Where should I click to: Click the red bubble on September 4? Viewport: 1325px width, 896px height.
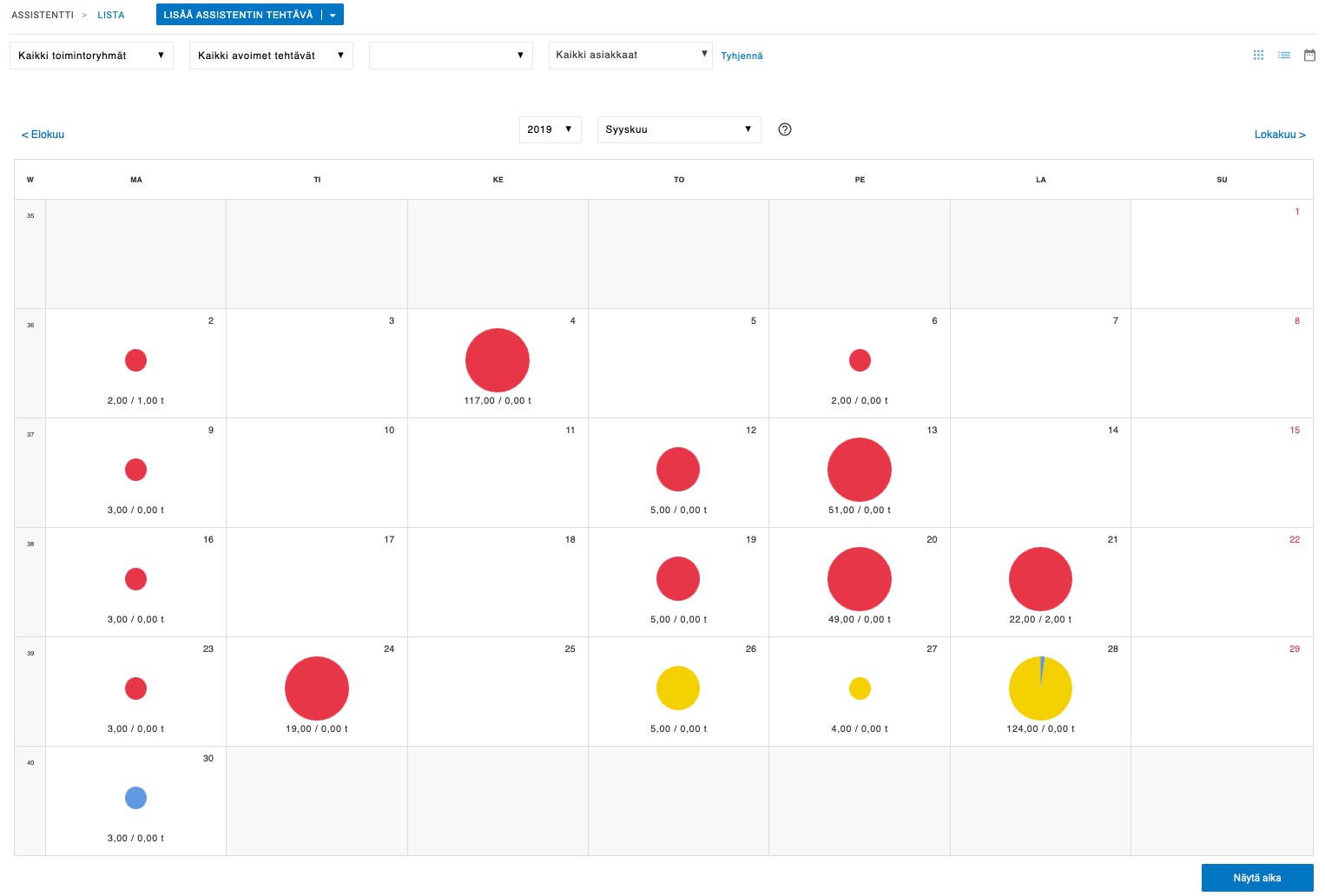coord(498,360)
